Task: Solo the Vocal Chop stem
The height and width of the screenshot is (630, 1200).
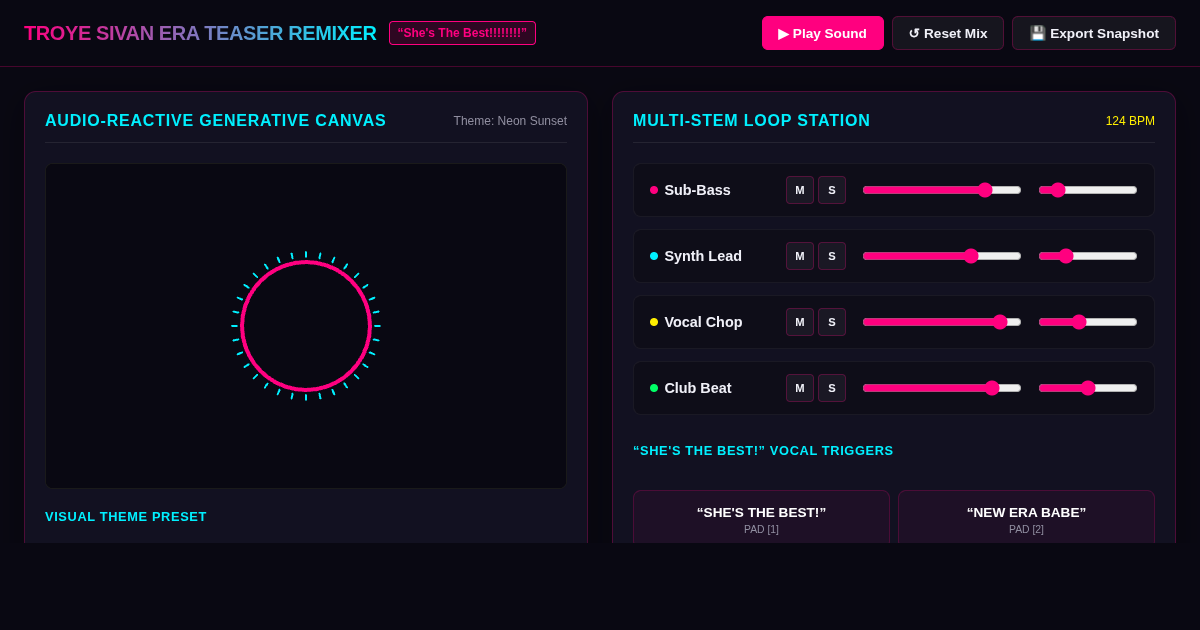Action: point(832,322)
